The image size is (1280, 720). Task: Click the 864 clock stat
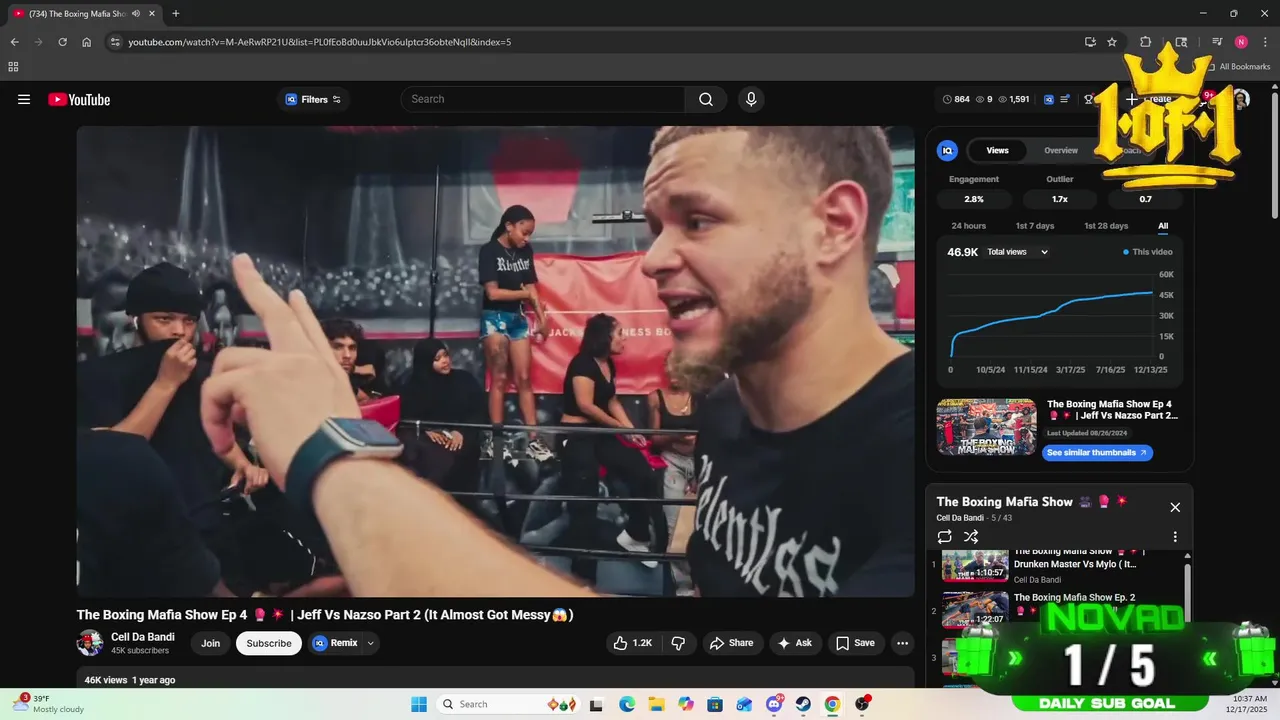(956, 99)
